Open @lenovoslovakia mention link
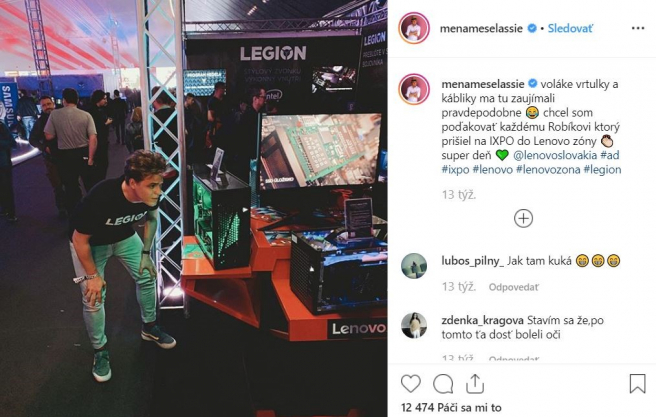 click(x=555, y=155)
